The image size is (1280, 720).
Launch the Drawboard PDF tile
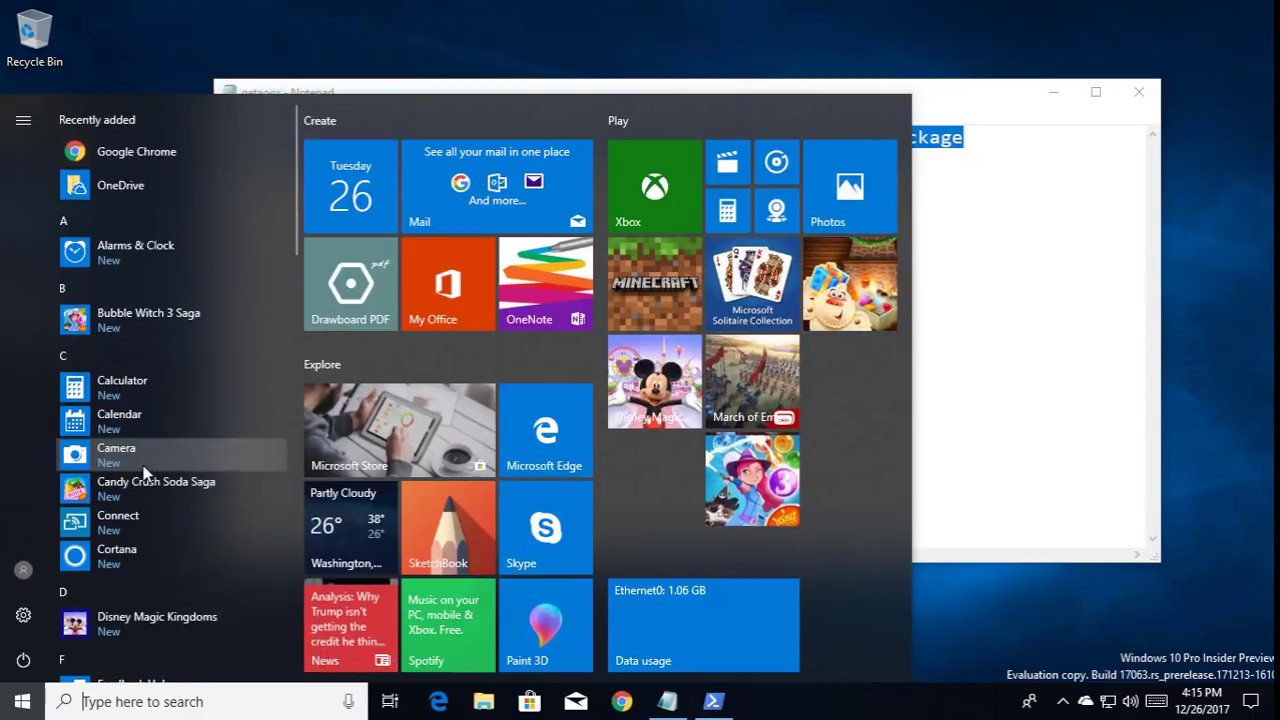point(351,284)
